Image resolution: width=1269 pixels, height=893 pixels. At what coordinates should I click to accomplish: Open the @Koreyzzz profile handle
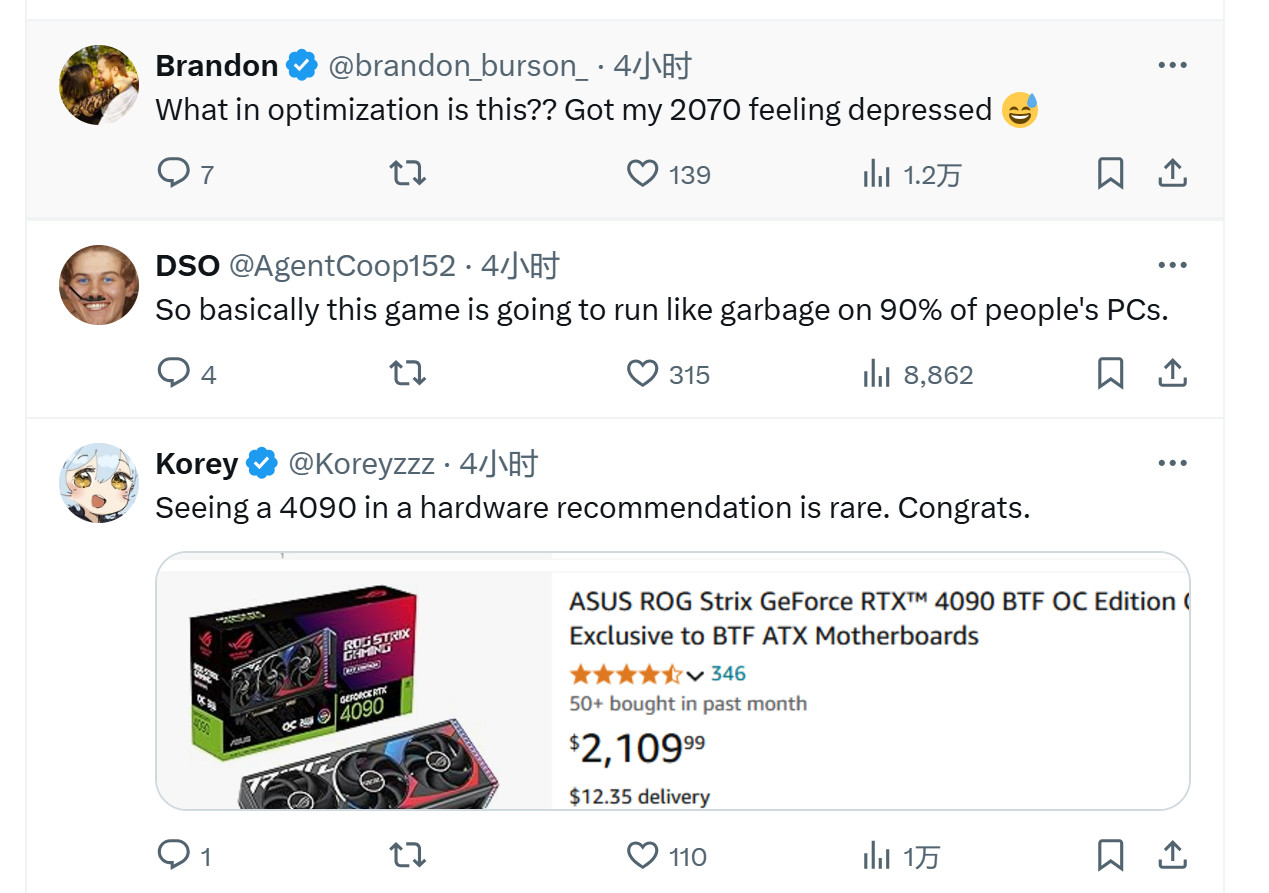pos(361,464)
